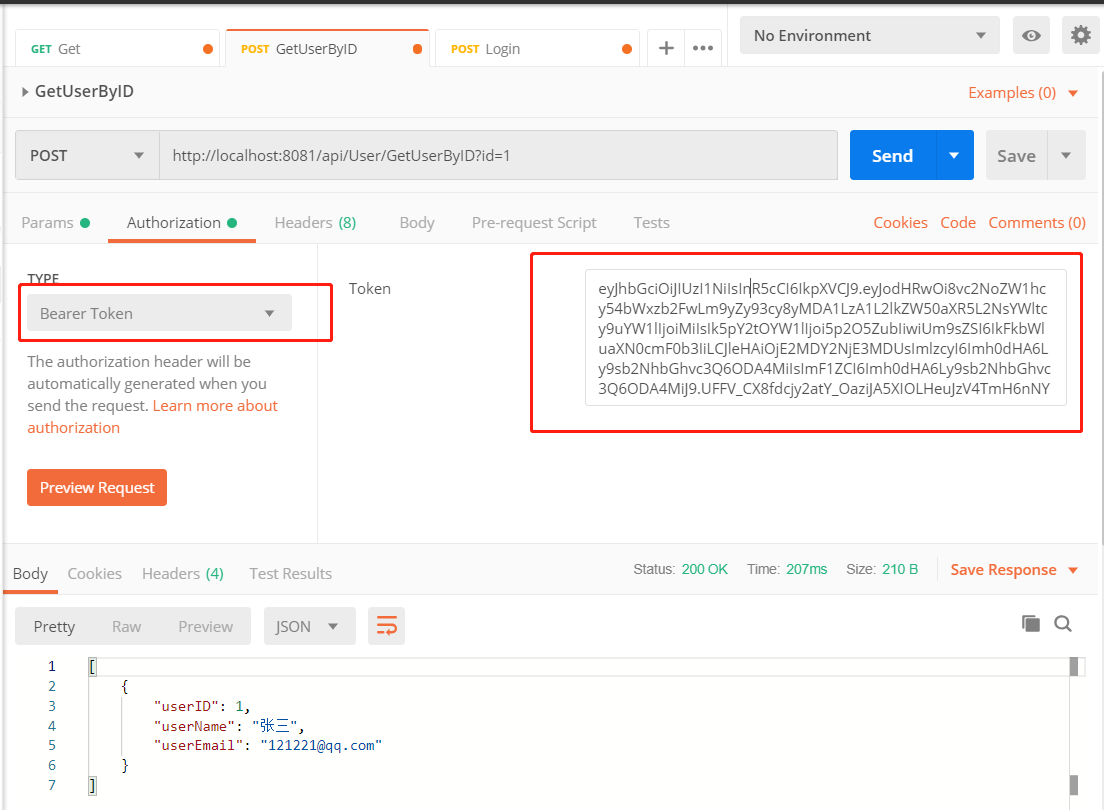Click the 200 OK status text
The width and height of the screenshot is (1104, 810).
tap(704, 569)
